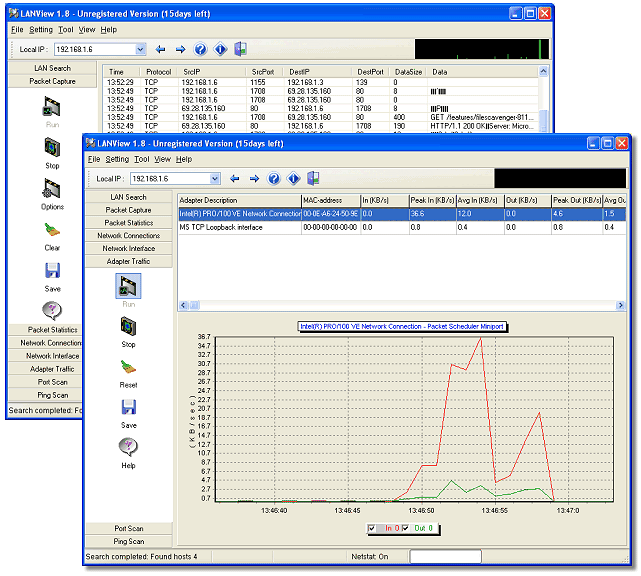Click info icon in back window toolbar
This screenshot has height=576, width=641.
pyautogui.click(x=220, y=49)
